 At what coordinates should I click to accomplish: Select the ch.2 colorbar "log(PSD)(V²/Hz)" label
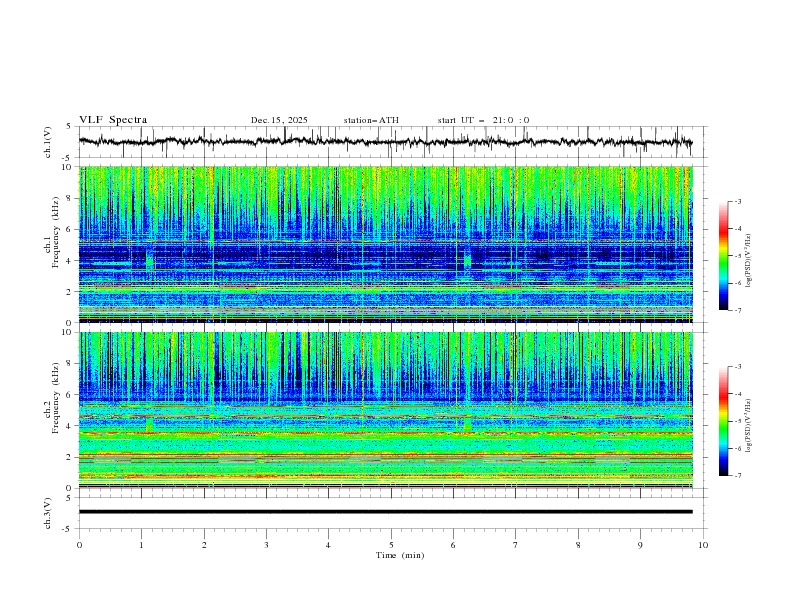pyautogui.click(x=748, y=425)
